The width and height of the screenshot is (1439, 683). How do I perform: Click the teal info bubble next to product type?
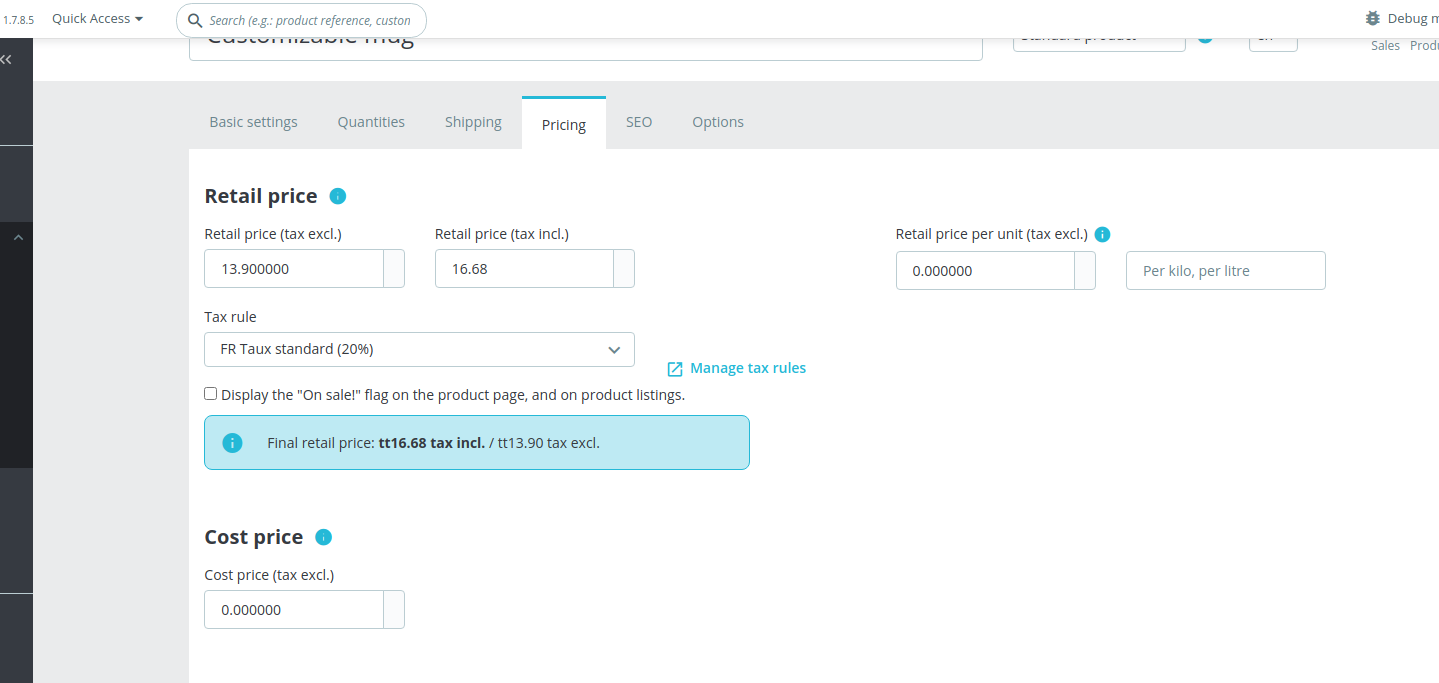pos(1204,35)
